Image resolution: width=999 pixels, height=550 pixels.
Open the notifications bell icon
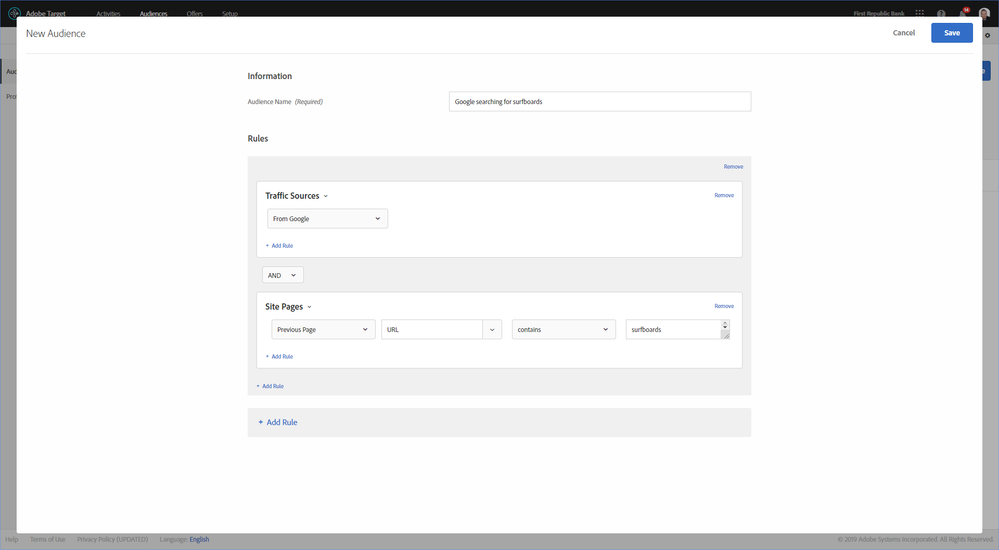pyautogui.click(x=963, y=14)
